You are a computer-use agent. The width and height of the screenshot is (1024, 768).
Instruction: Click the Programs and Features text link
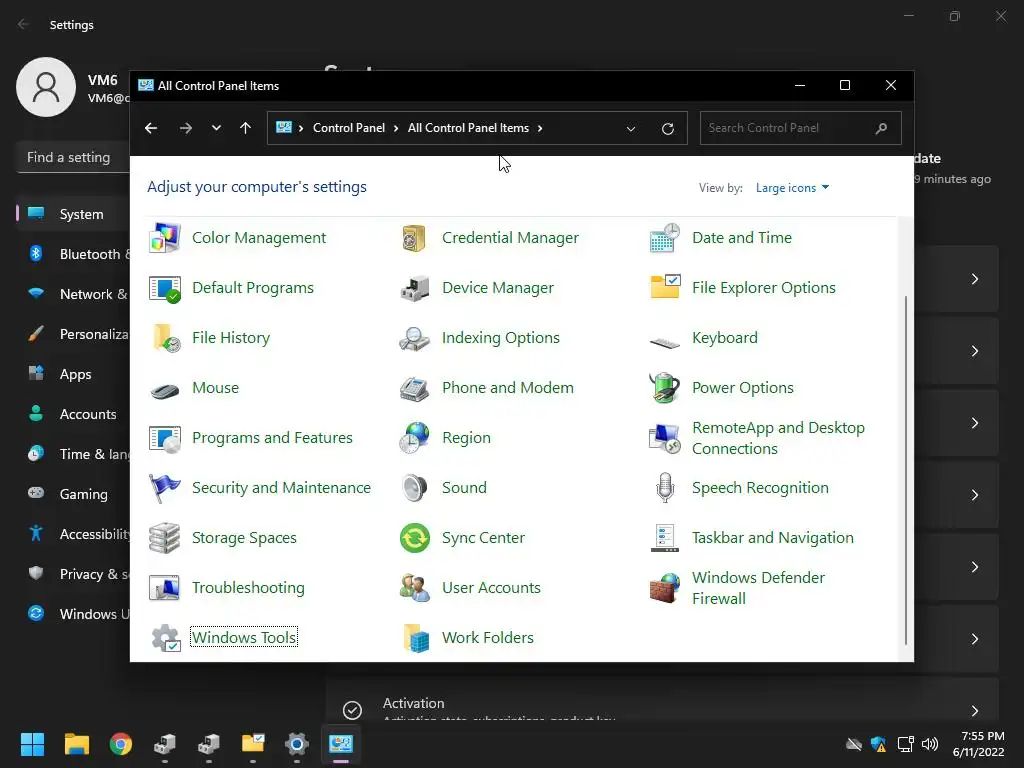[272, 438]
